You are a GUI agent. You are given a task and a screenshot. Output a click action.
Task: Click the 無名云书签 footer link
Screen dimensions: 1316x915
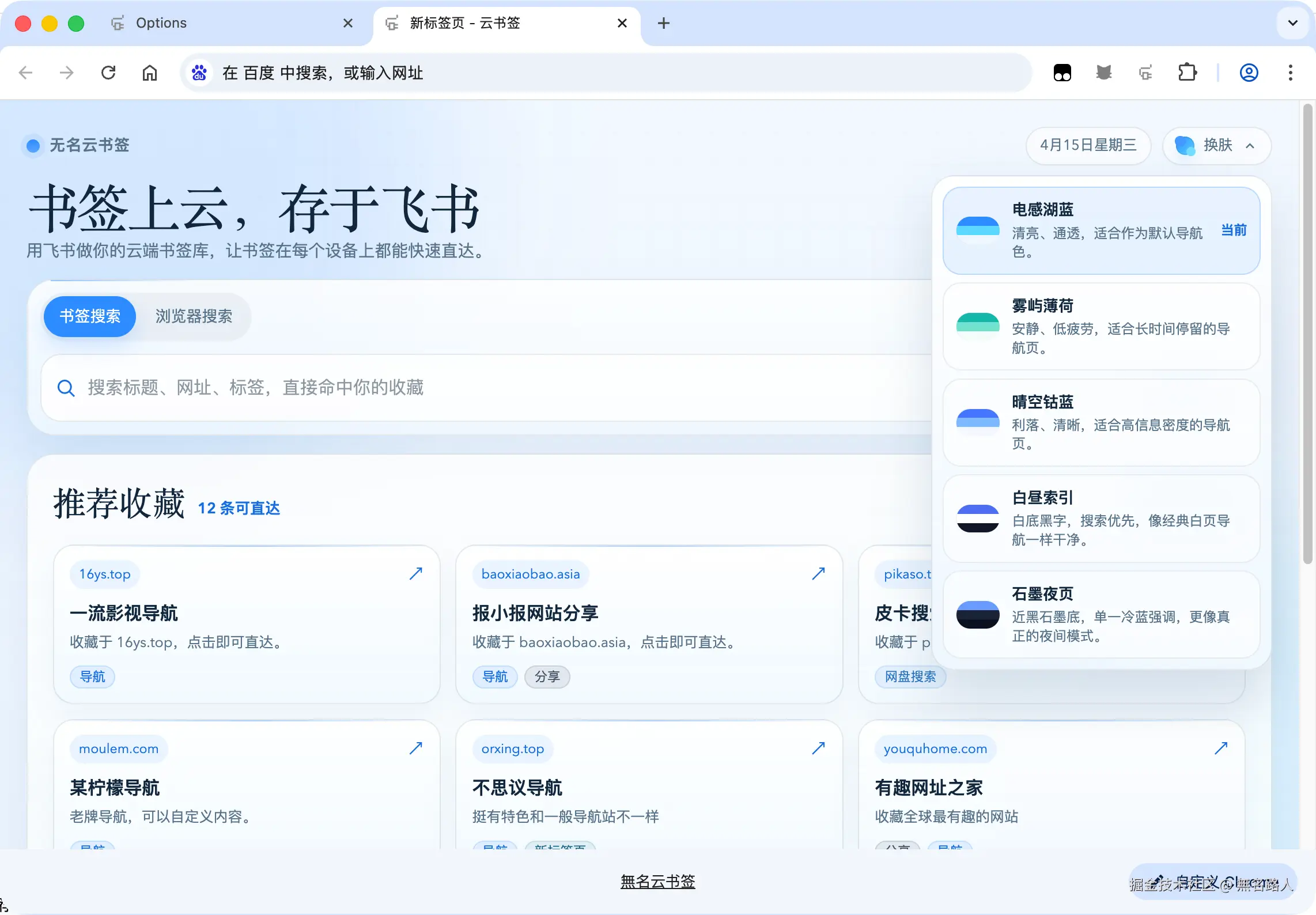tap(657, 881)
